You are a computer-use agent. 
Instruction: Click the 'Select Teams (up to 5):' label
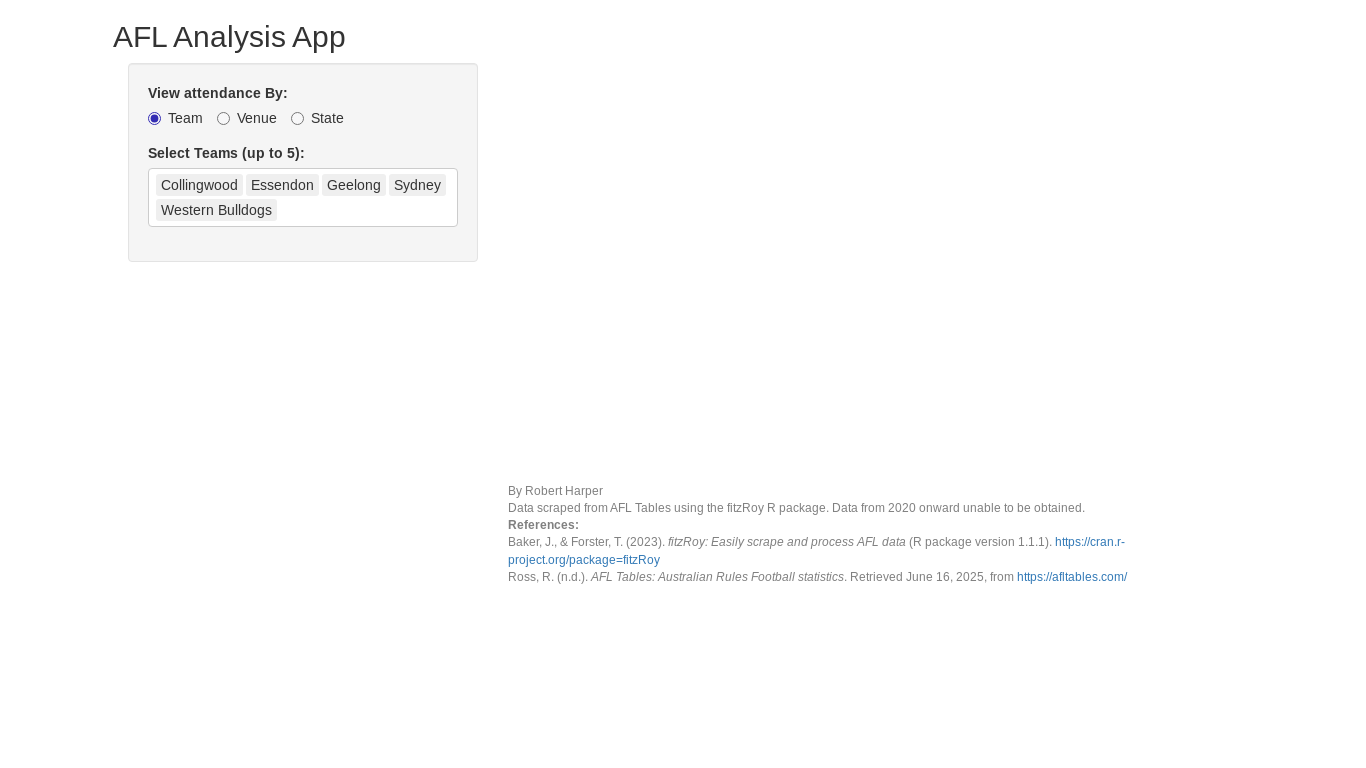[226, 153]
